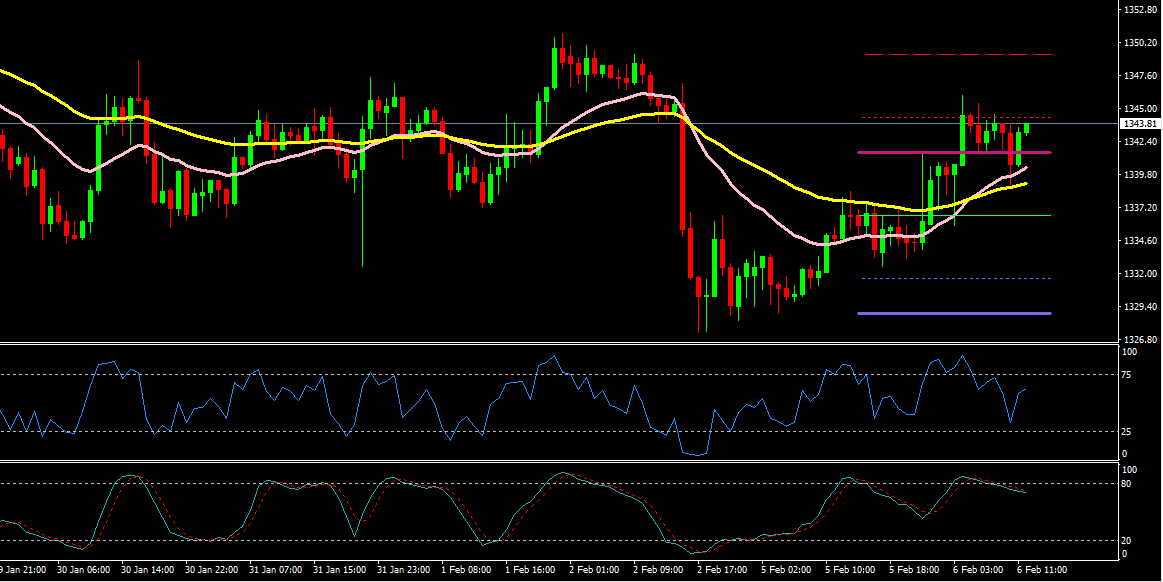Click the 80 level label in stochastic panel
This screenshot has width=1163, height=582.
1130,484
